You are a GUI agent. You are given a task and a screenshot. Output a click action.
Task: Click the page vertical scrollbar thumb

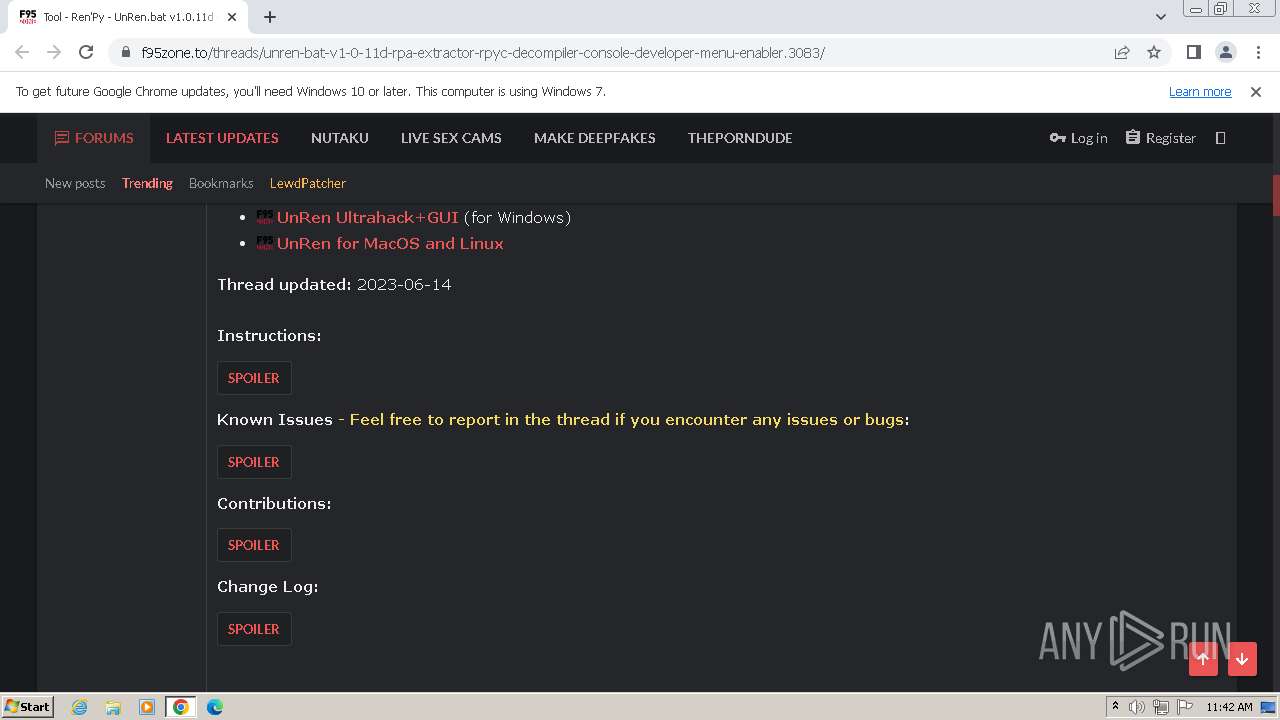[1275, 195]
